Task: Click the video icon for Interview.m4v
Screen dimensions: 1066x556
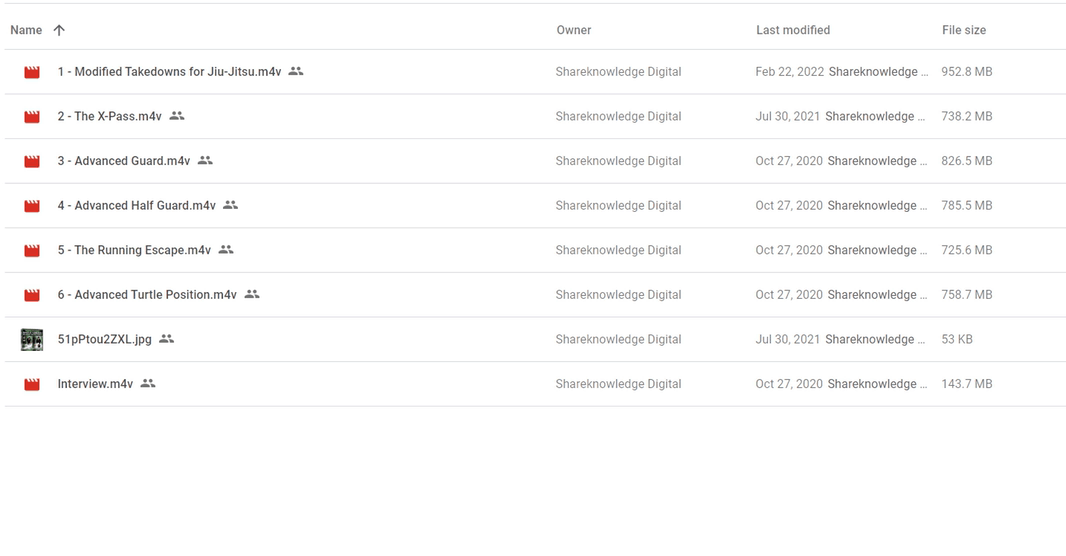Action: 32,384
